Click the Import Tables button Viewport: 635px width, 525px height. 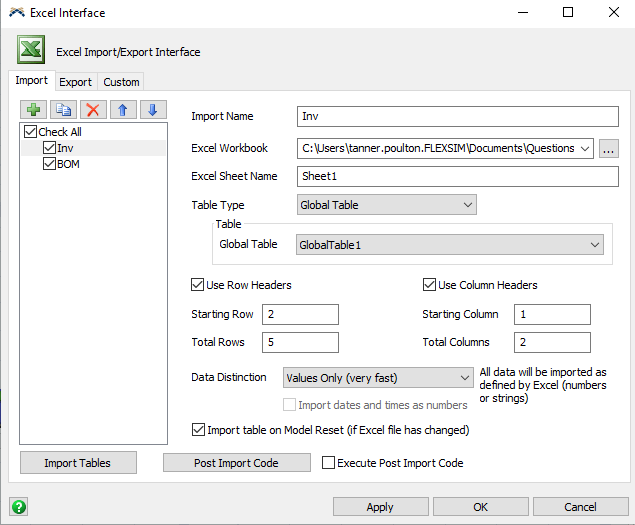point(77,463)
